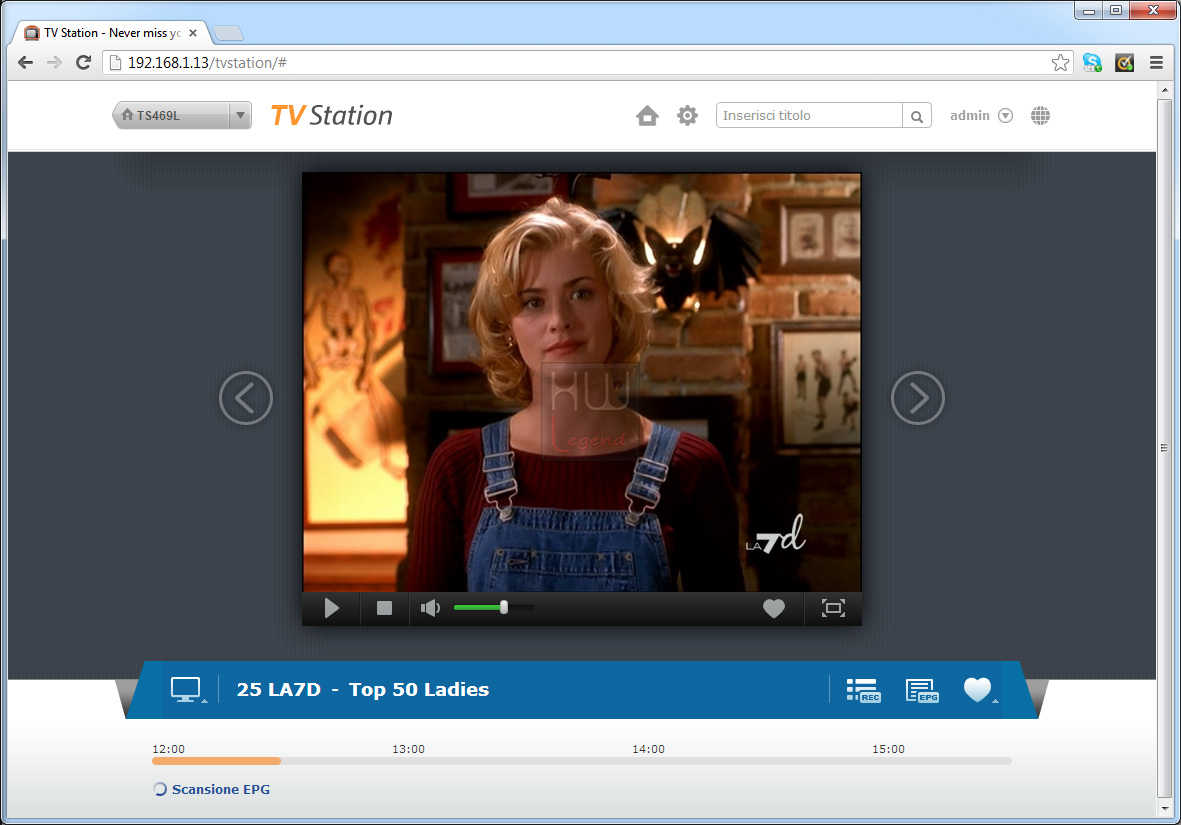Screen dimensions: 1181x825
Task: Open language selection globe icon
Action: click(x=1040, y=115)
